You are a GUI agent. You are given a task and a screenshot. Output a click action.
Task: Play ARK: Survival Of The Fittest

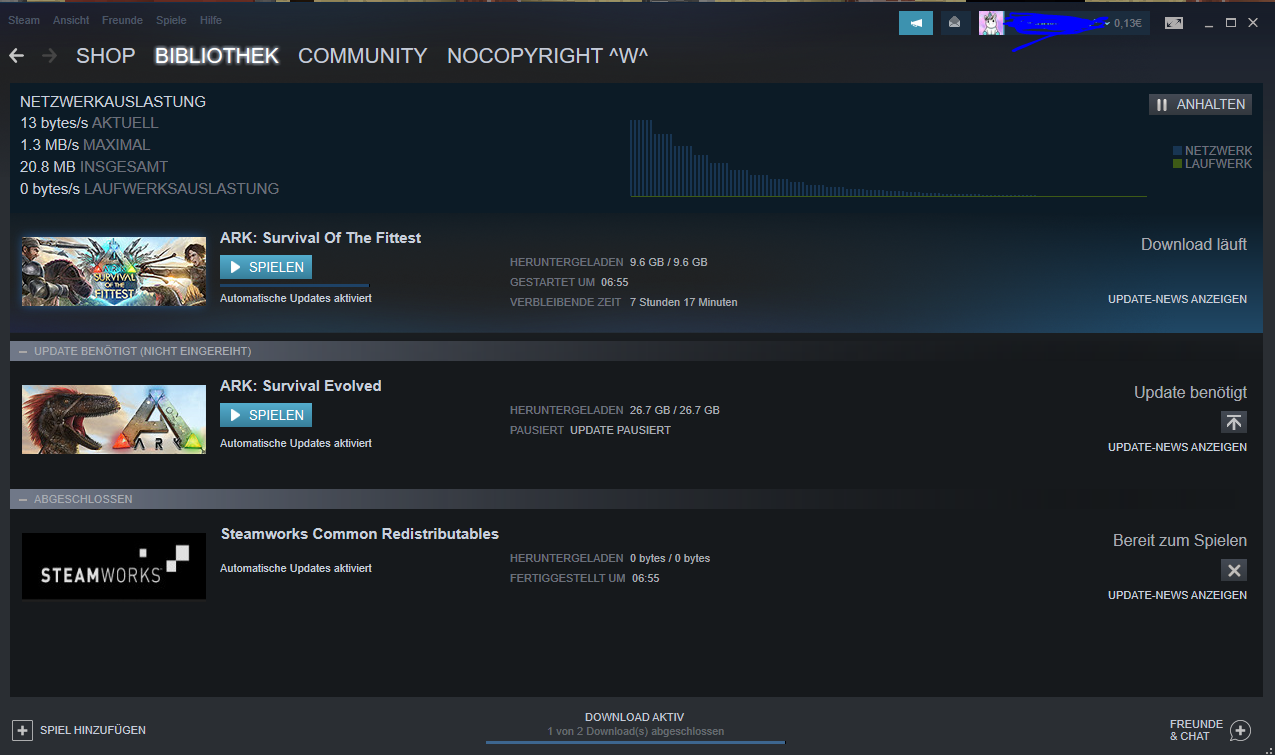[266, 267]
